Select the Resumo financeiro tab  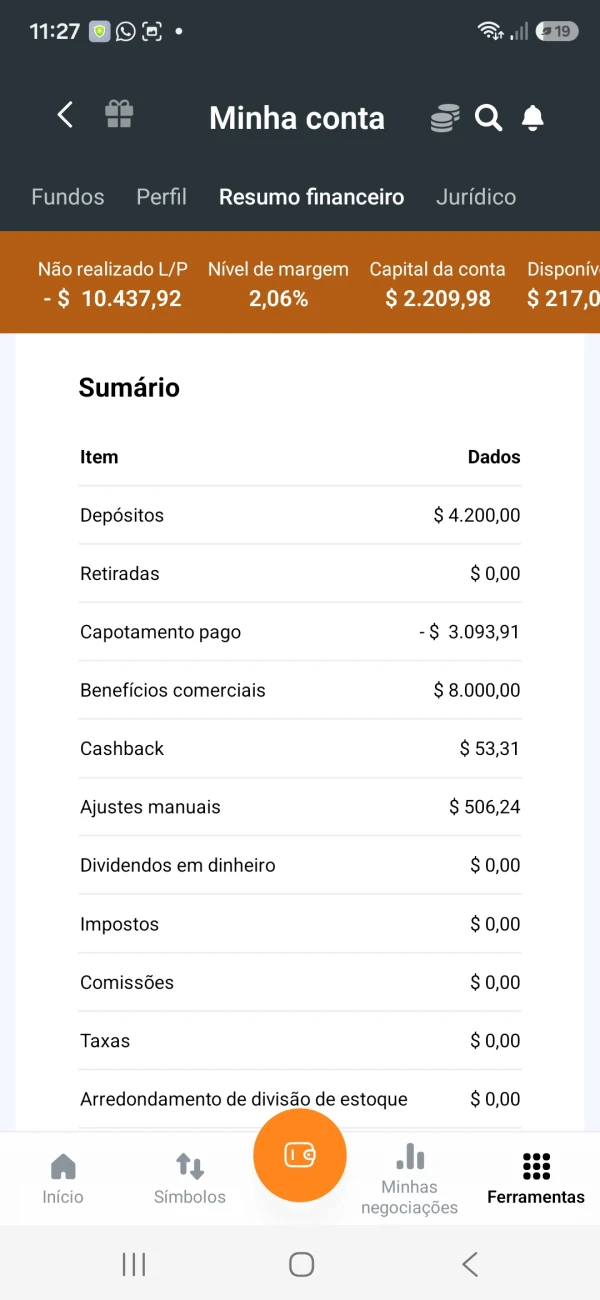click(312, 197)
